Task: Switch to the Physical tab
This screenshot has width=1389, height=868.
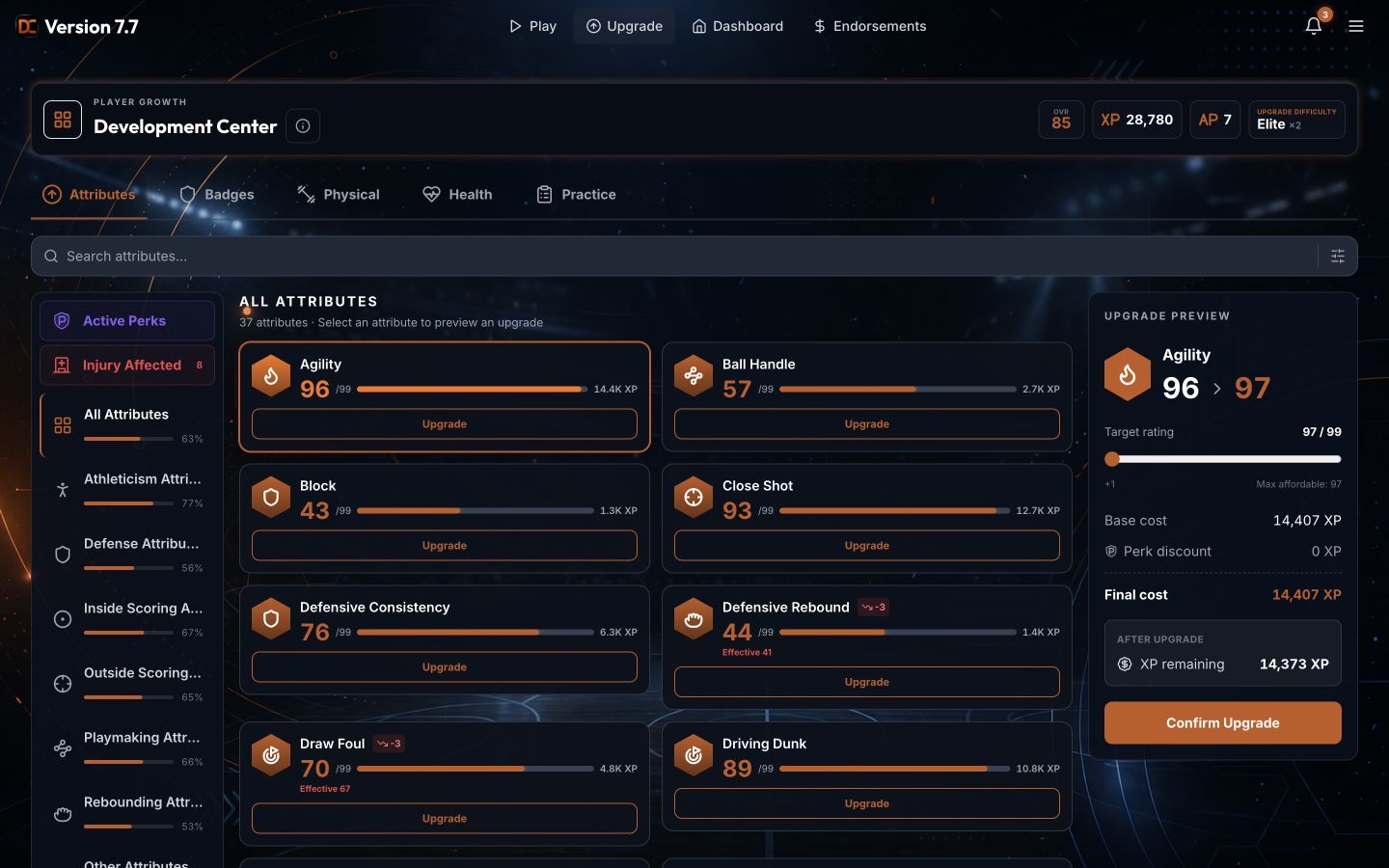Action: pos(339,195)
